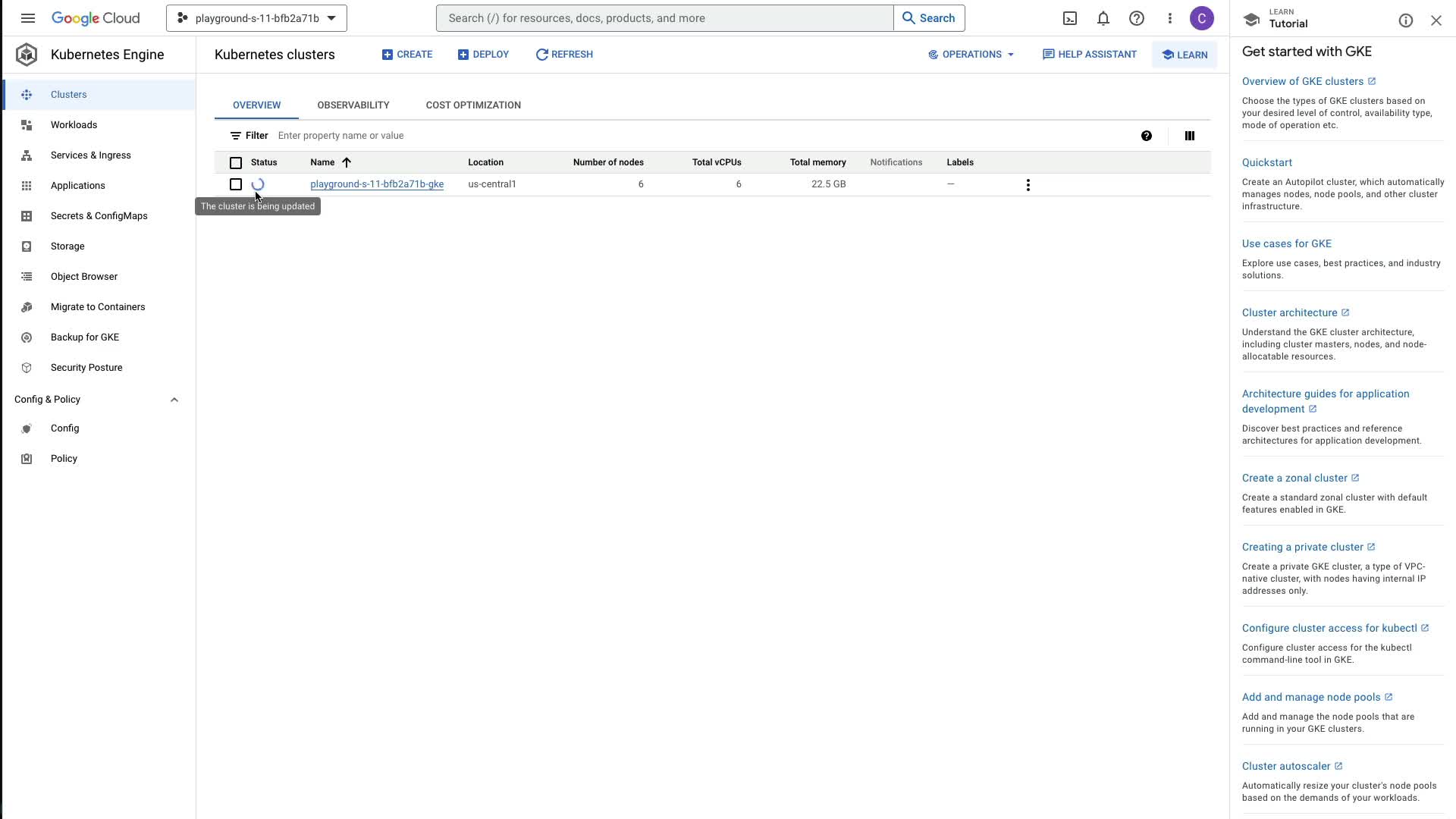The image size is (1456, 819).
Task: Click the filter property input field
Action: tap(455, 136)
